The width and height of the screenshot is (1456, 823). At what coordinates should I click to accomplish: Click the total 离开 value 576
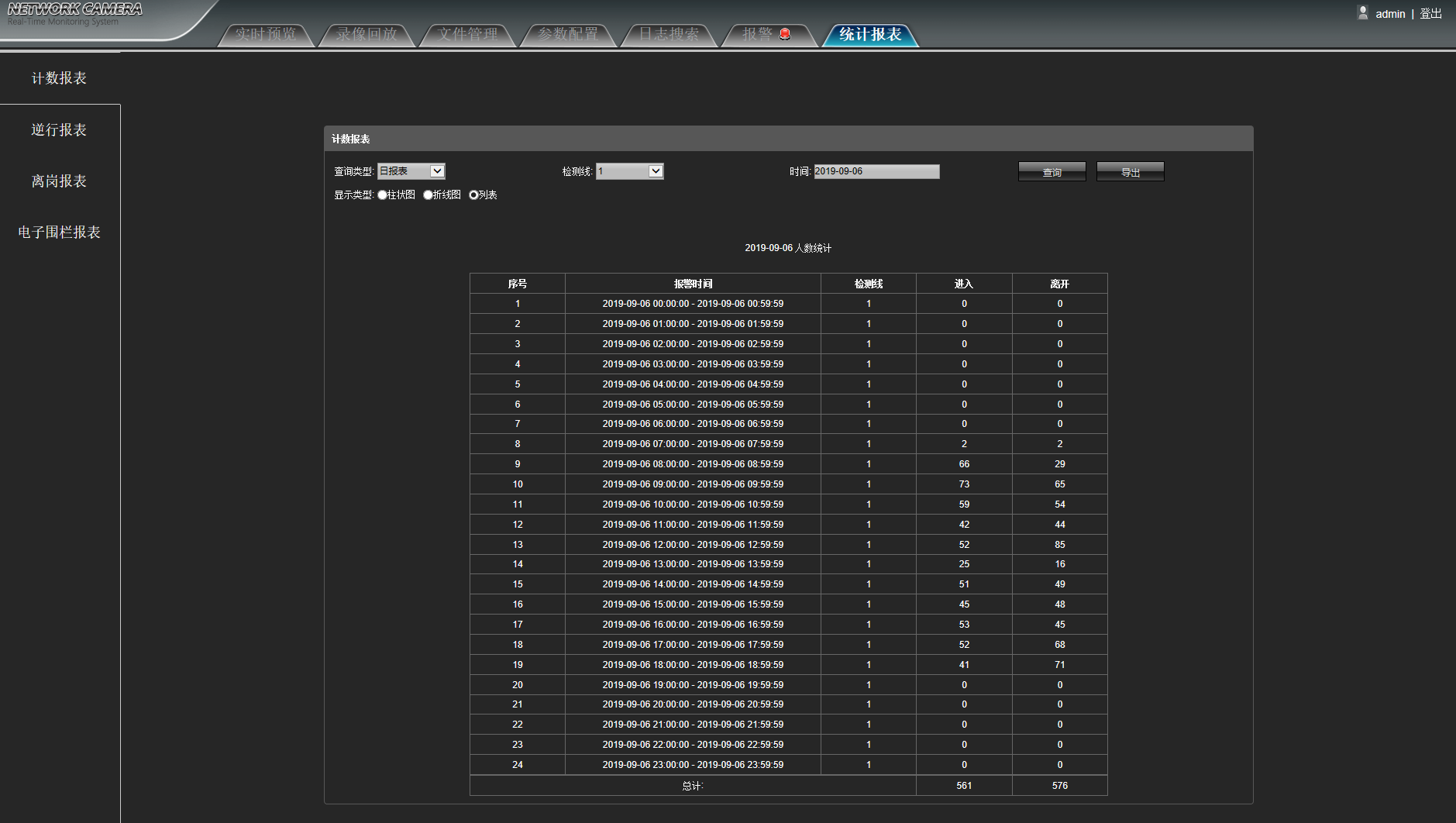[x=1060, y=786]
